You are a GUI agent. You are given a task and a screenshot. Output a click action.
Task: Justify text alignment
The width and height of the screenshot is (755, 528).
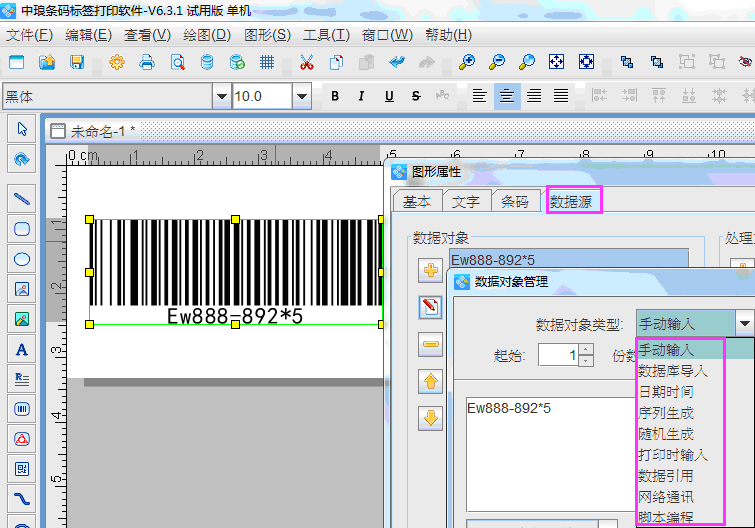pyautogui.click(x=561, y=96)
